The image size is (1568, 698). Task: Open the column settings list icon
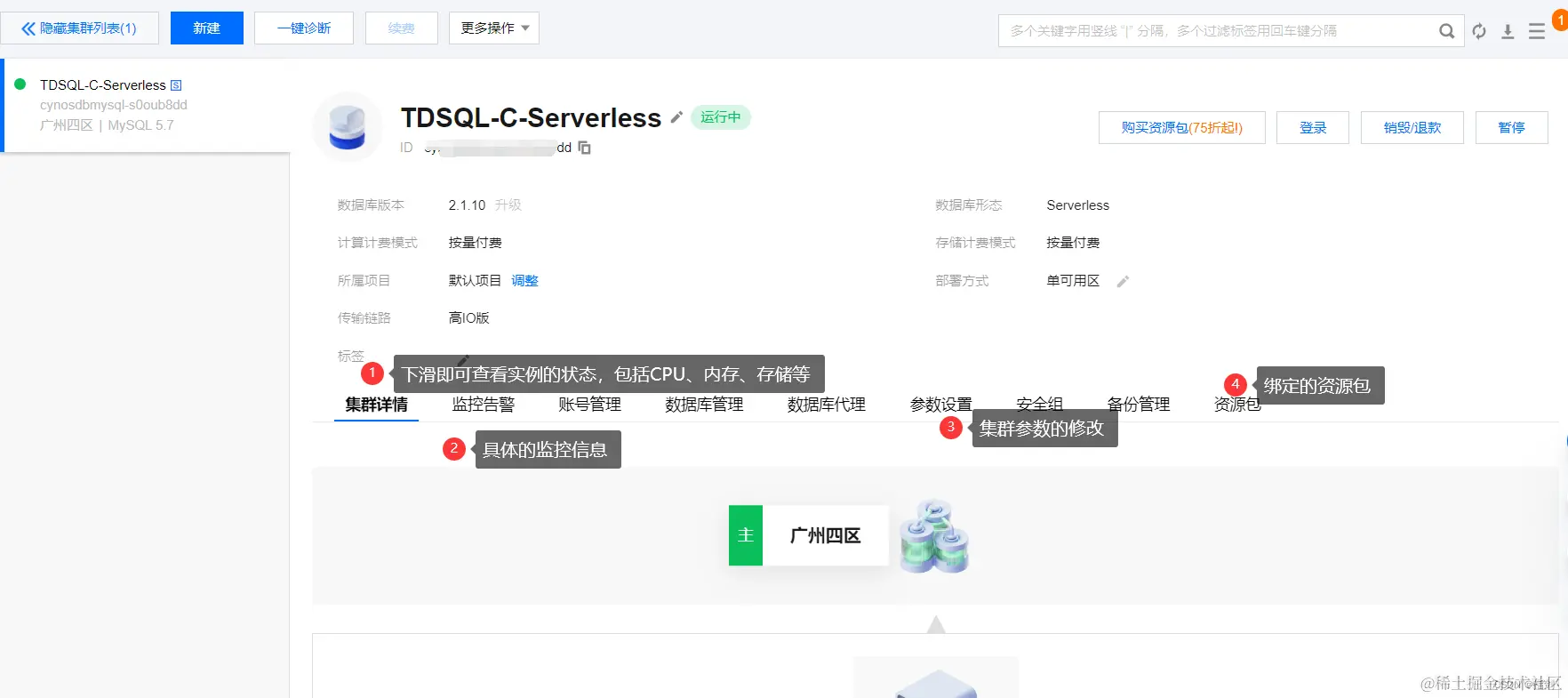(x=1536, y=31)
